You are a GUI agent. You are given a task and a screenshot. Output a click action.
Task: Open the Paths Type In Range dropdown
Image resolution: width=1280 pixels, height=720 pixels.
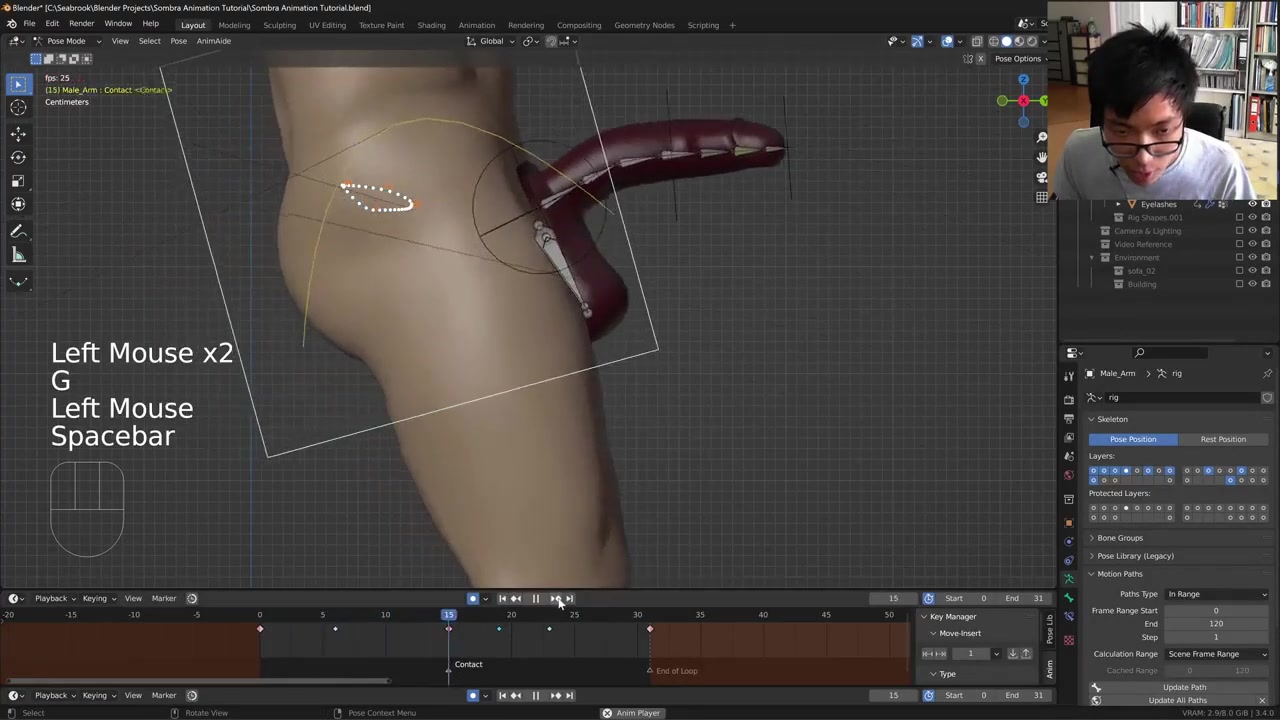pos(1217,594)
